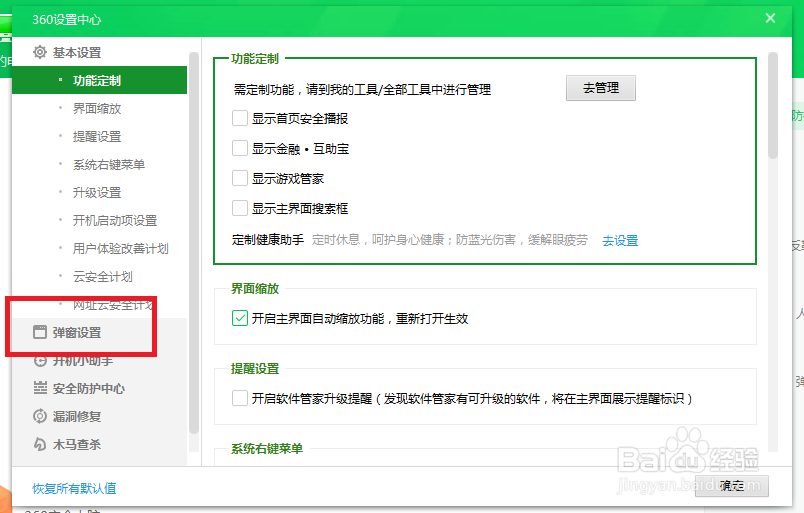
Task: Close the 360设置中心 dialog
Action: [770, 18]
